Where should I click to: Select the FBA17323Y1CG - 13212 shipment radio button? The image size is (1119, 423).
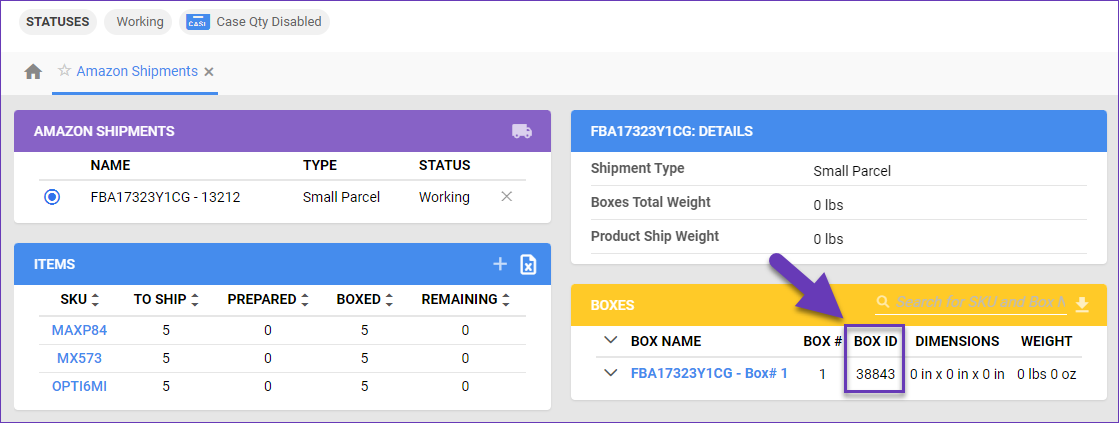(52, 198)
